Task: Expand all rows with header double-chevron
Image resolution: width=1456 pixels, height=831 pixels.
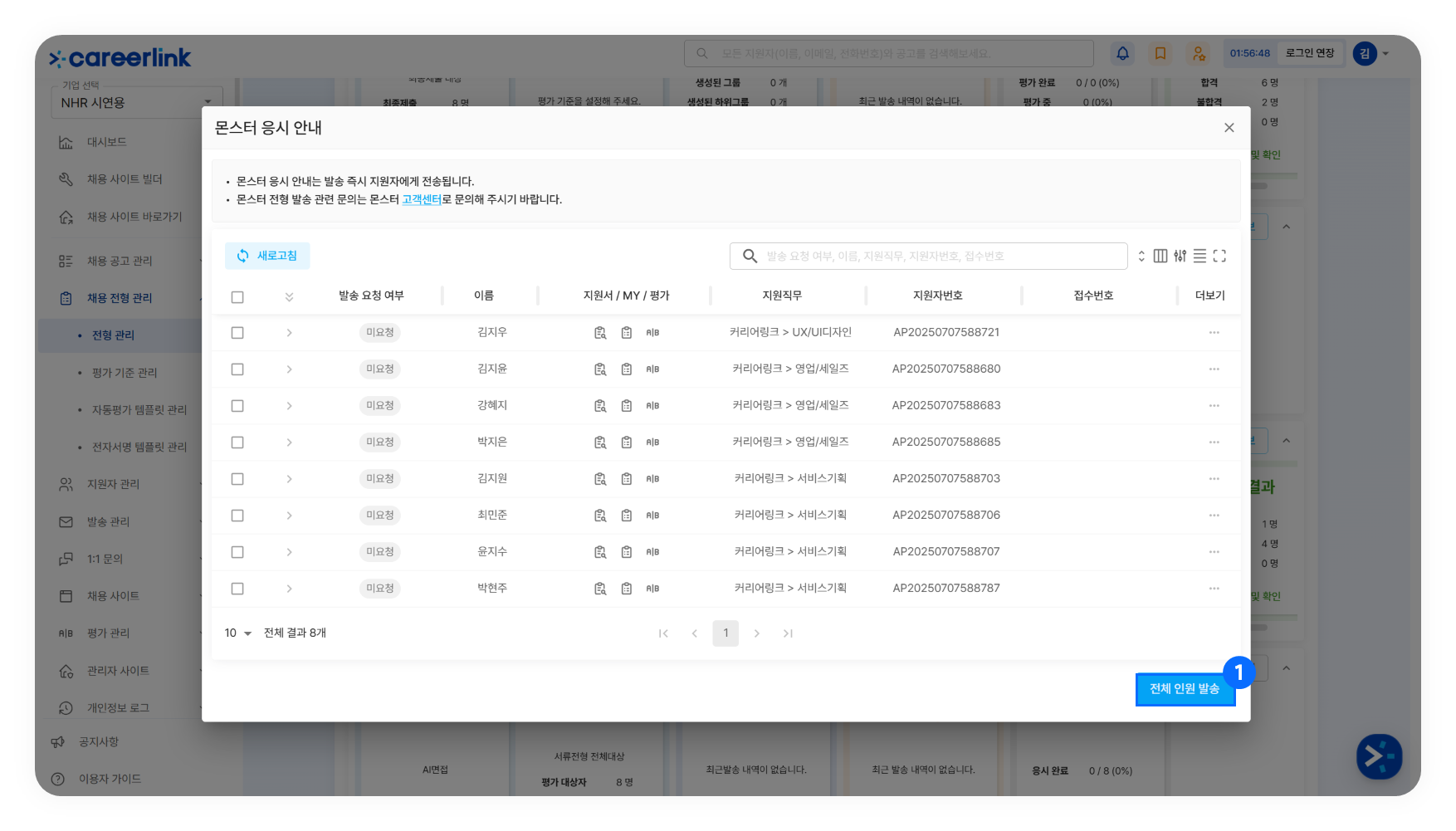Action: coord(289,296)
